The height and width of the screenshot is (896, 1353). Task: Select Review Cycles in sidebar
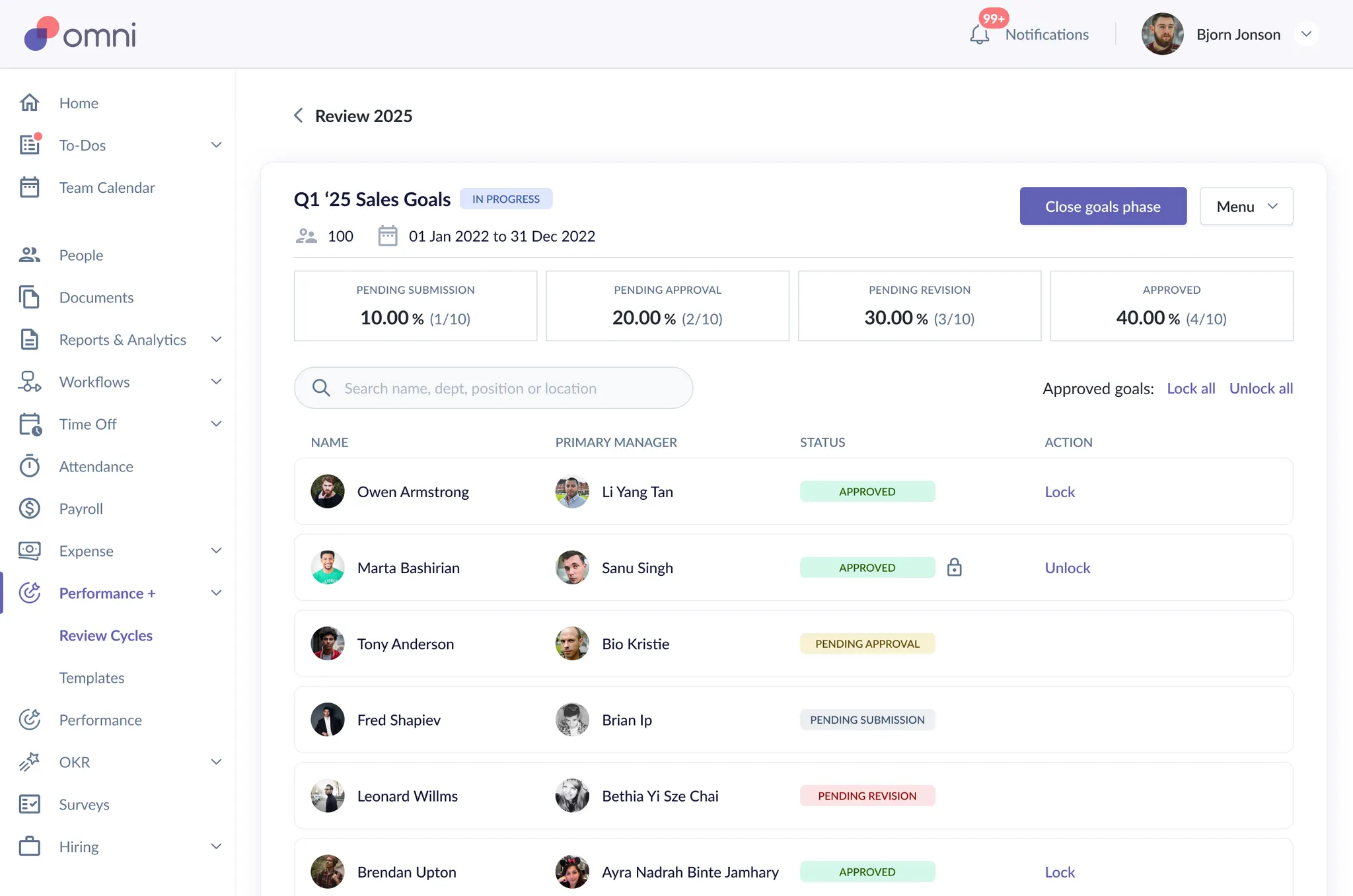click(106, 635)
